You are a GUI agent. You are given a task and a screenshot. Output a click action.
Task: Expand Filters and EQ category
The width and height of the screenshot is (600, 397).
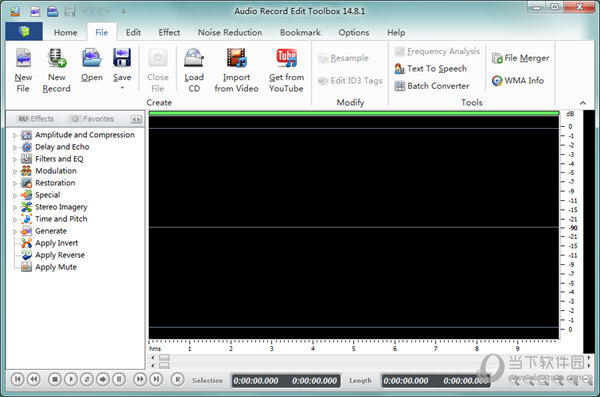coord(15,160)
